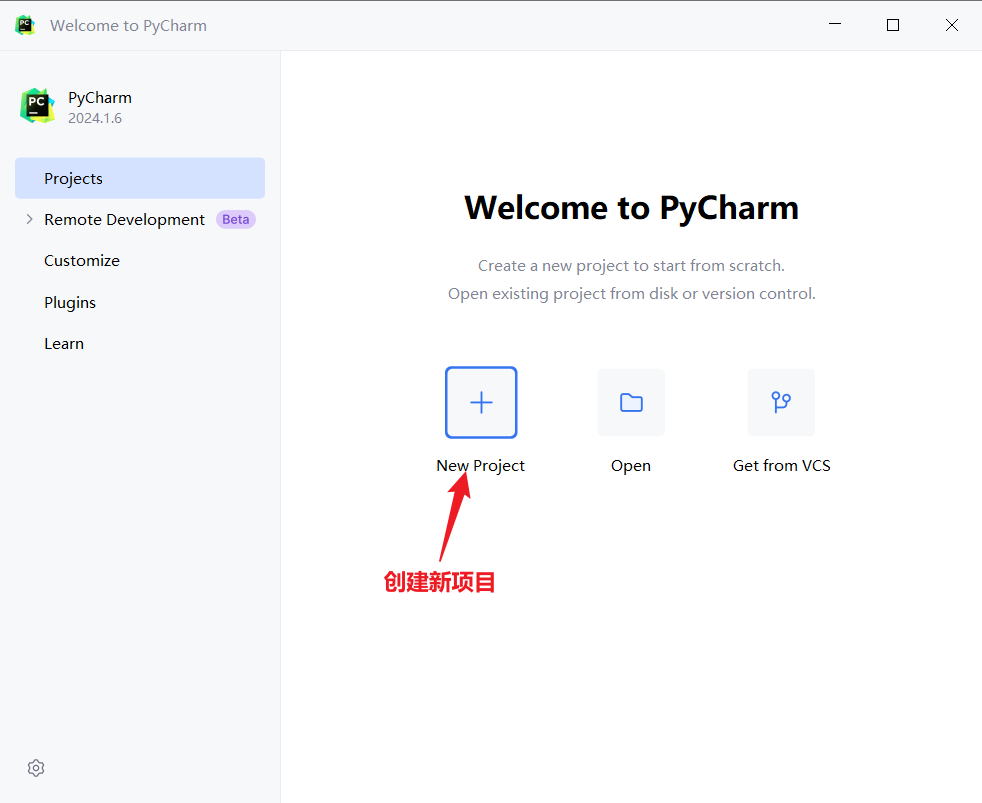
Task: Click the Get from VCS branch icon
Action: 781,402
